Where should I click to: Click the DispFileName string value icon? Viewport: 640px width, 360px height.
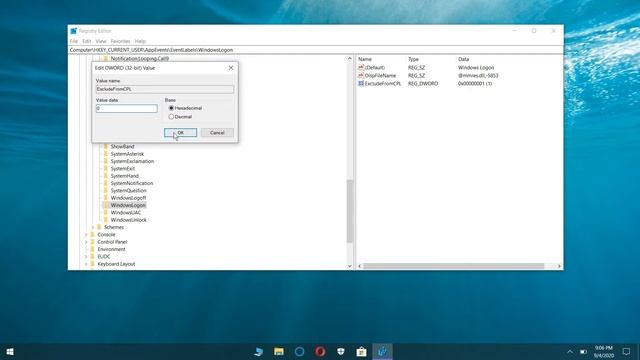click(x=361, y=76)
